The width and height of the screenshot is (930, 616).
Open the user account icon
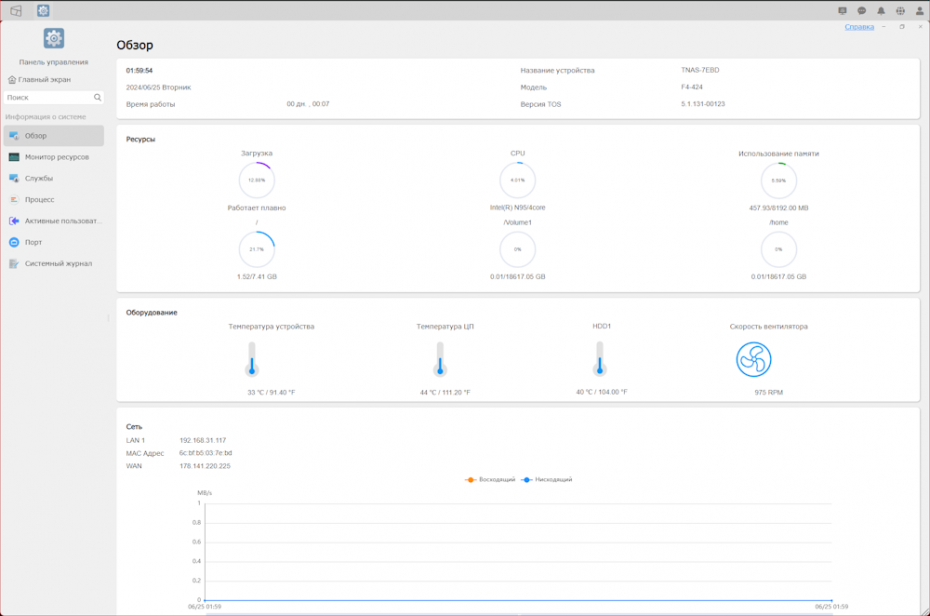click(x=919, y=11)
